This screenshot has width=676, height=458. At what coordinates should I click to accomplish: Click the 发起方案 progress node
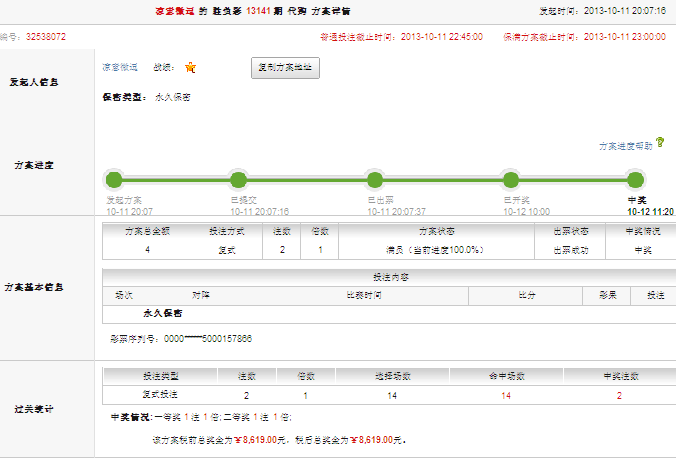[x=113, y=180]
